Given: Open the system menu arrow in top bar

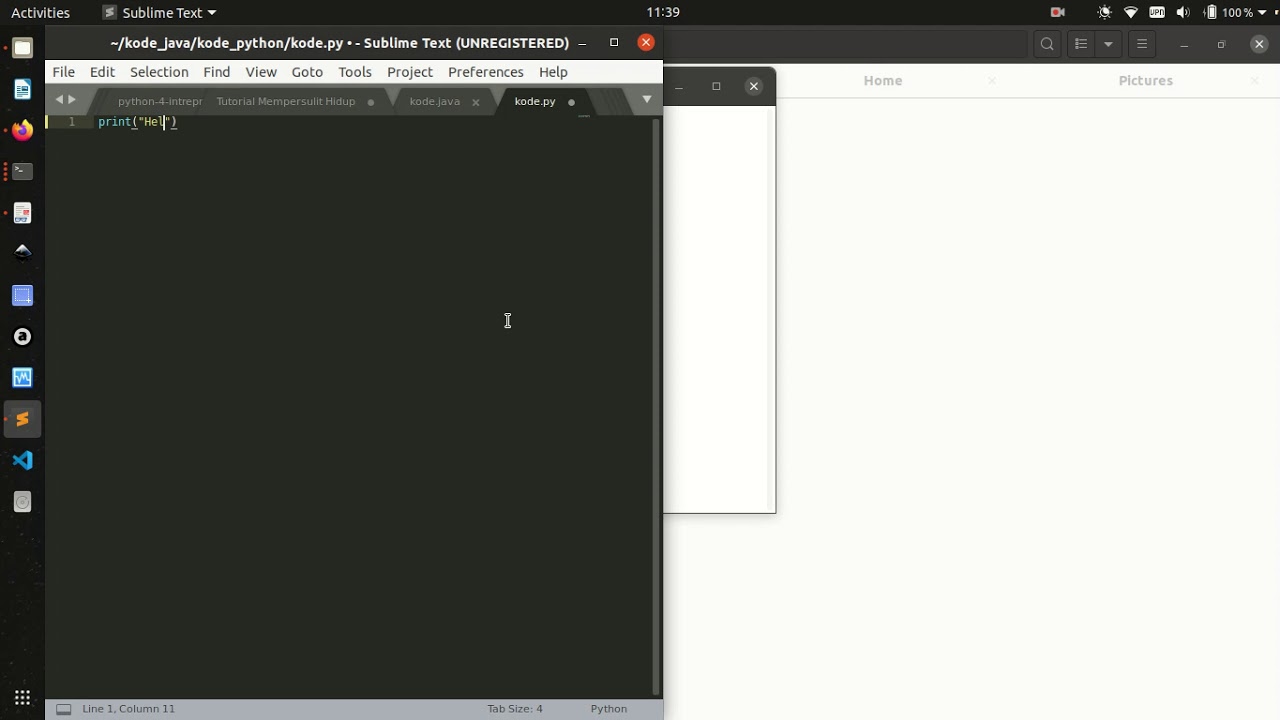Looking at the screenshot, I should click(1263, 12).
